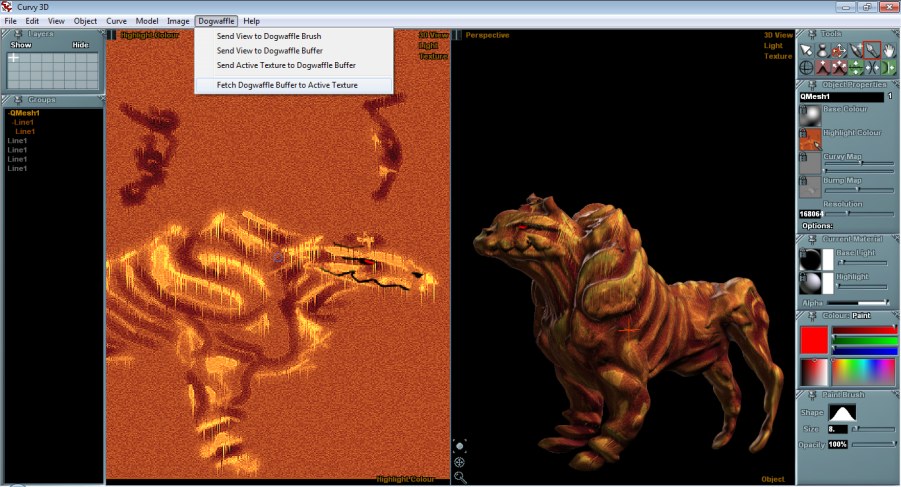901x487 pixels.
Task: Click the brush Size slider
Action: tap(874, 428)
